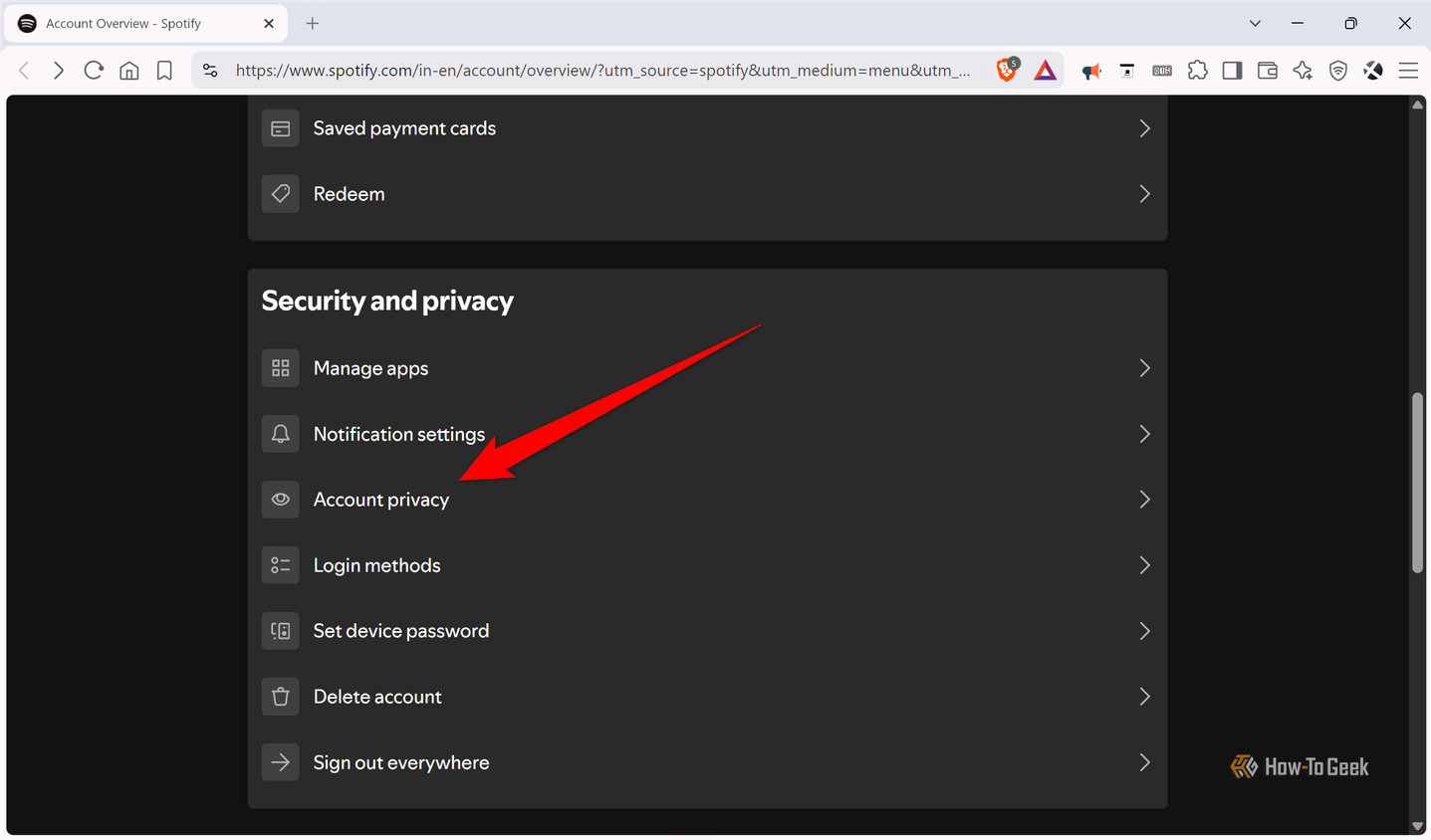Screen dimensions: 1431x840
Task: Expand the Notification settings chevron
Action: point(1144,434)
